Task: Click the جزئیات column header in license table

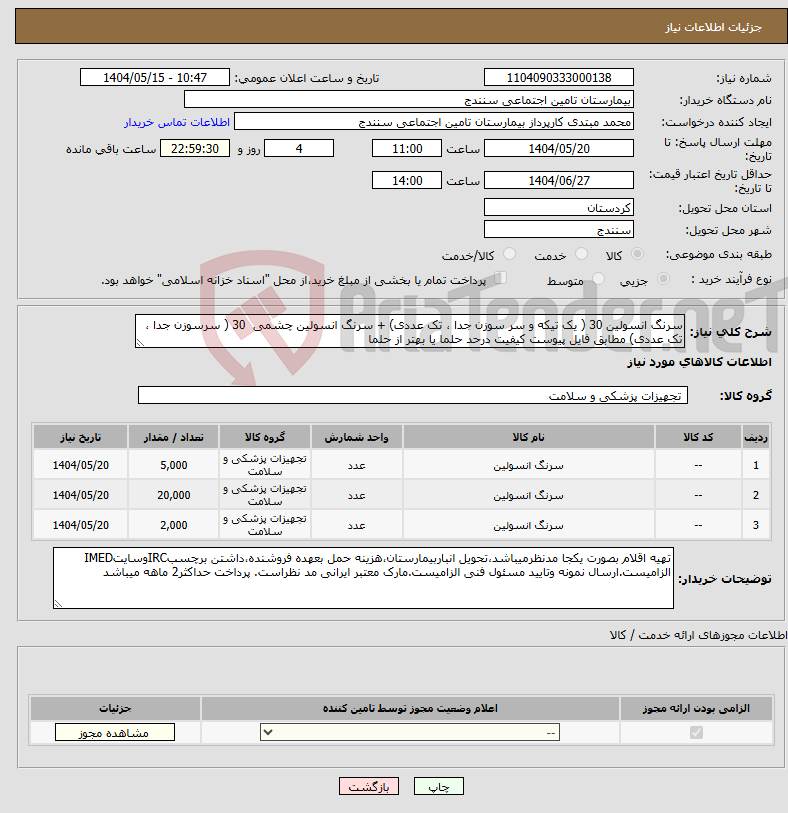Action: tap(115, 708)
